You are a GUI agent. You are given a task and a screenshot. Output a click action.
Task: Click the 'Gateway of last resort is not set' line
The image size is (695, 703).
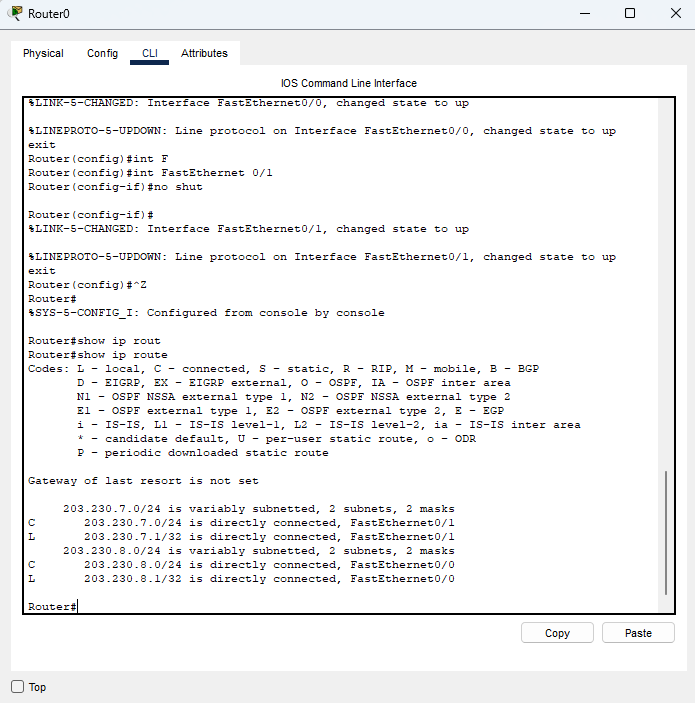point(143,481)
